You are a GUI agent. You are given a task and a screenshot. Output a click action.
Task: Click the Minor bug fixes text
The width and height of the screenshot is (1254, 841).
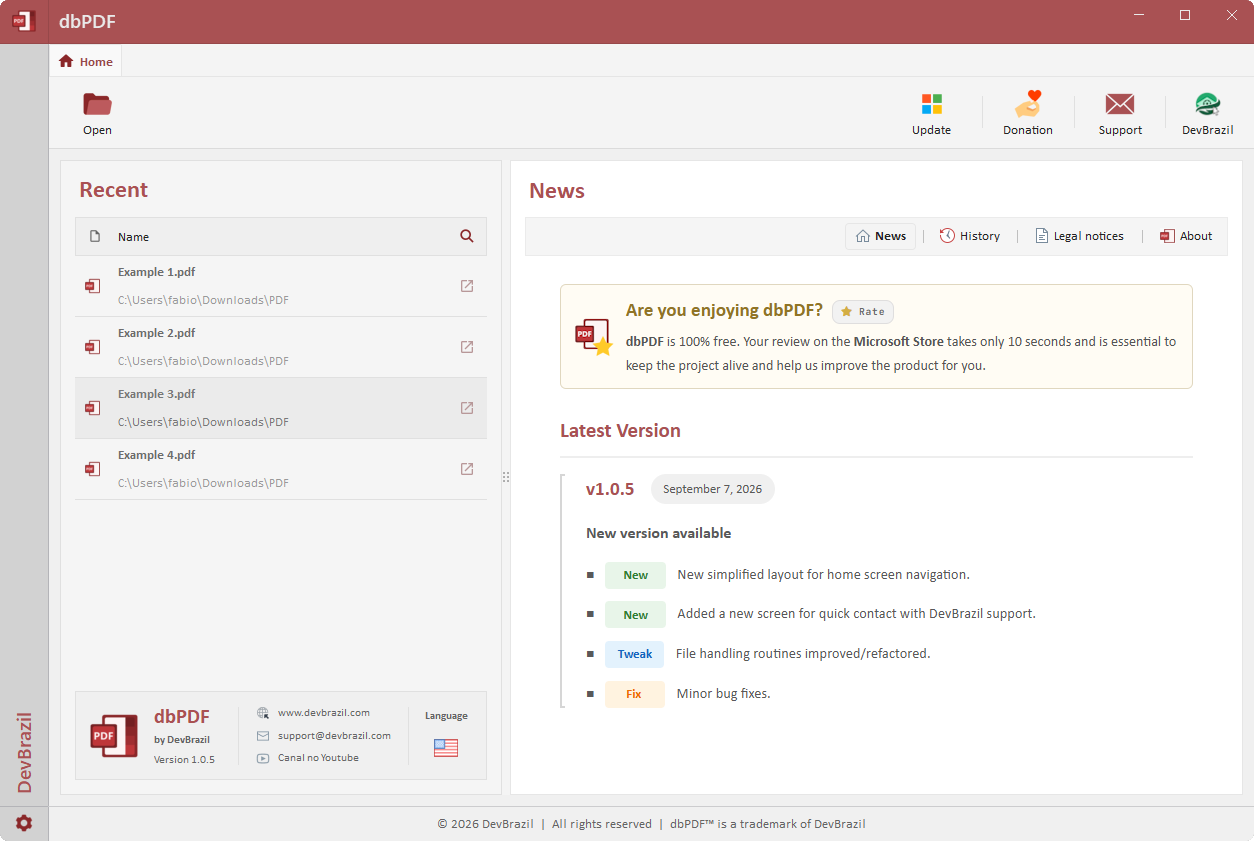[723, 693]
